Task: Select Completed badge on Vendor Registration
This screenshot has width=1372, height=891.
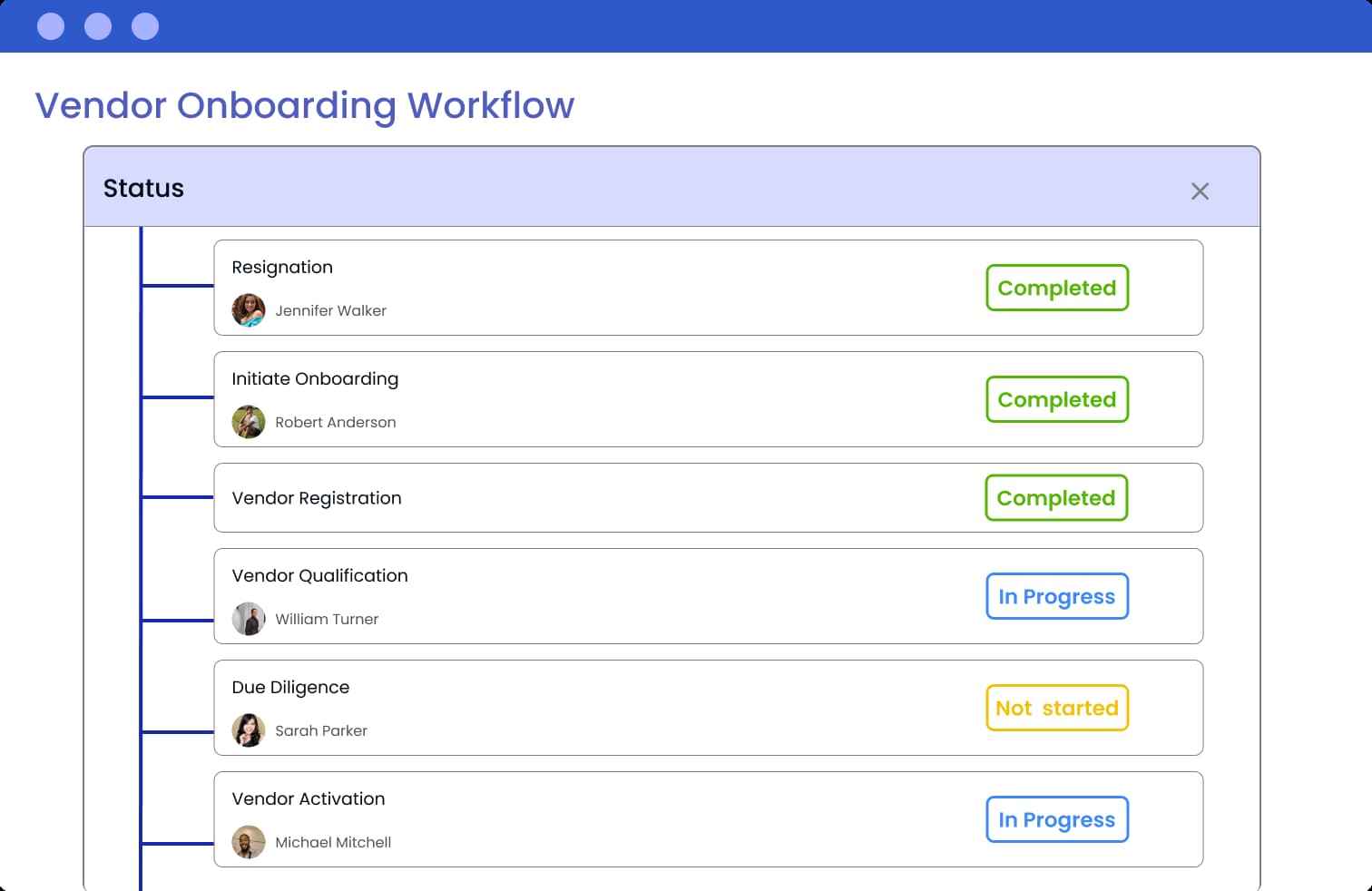Action: [1056, 498]
